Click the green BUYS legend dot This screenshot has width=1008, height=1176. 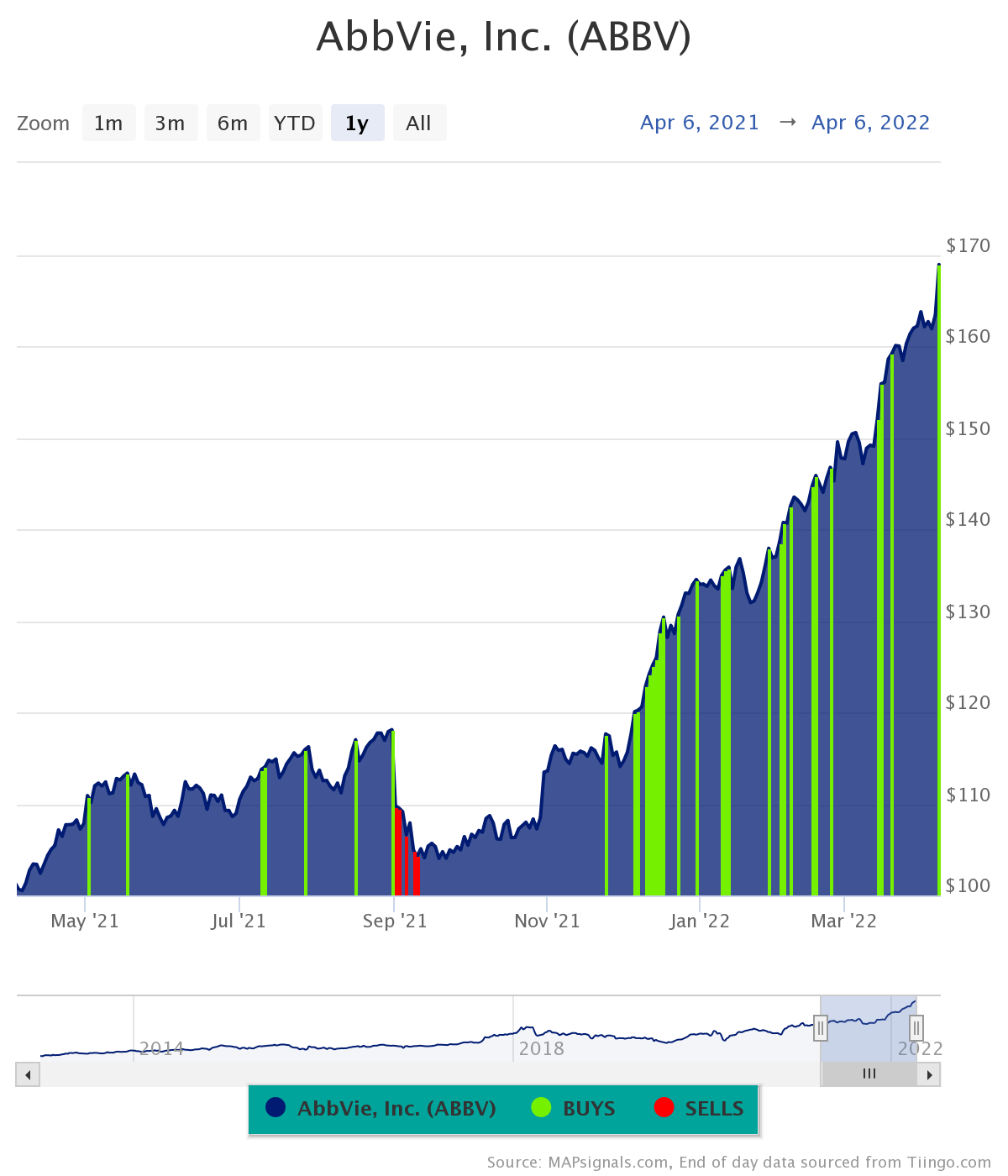(541, 1107)
